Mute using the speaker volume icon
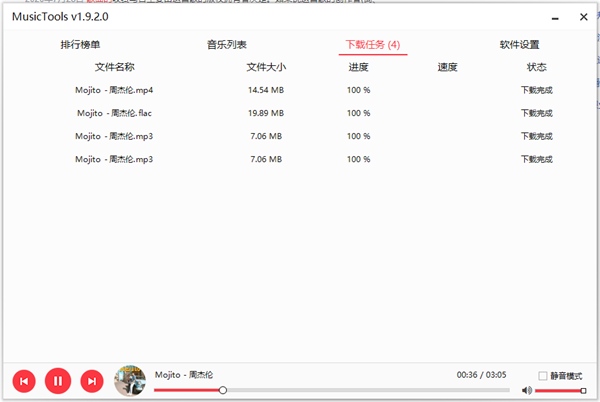600x402 pixels. pos(527,390)
